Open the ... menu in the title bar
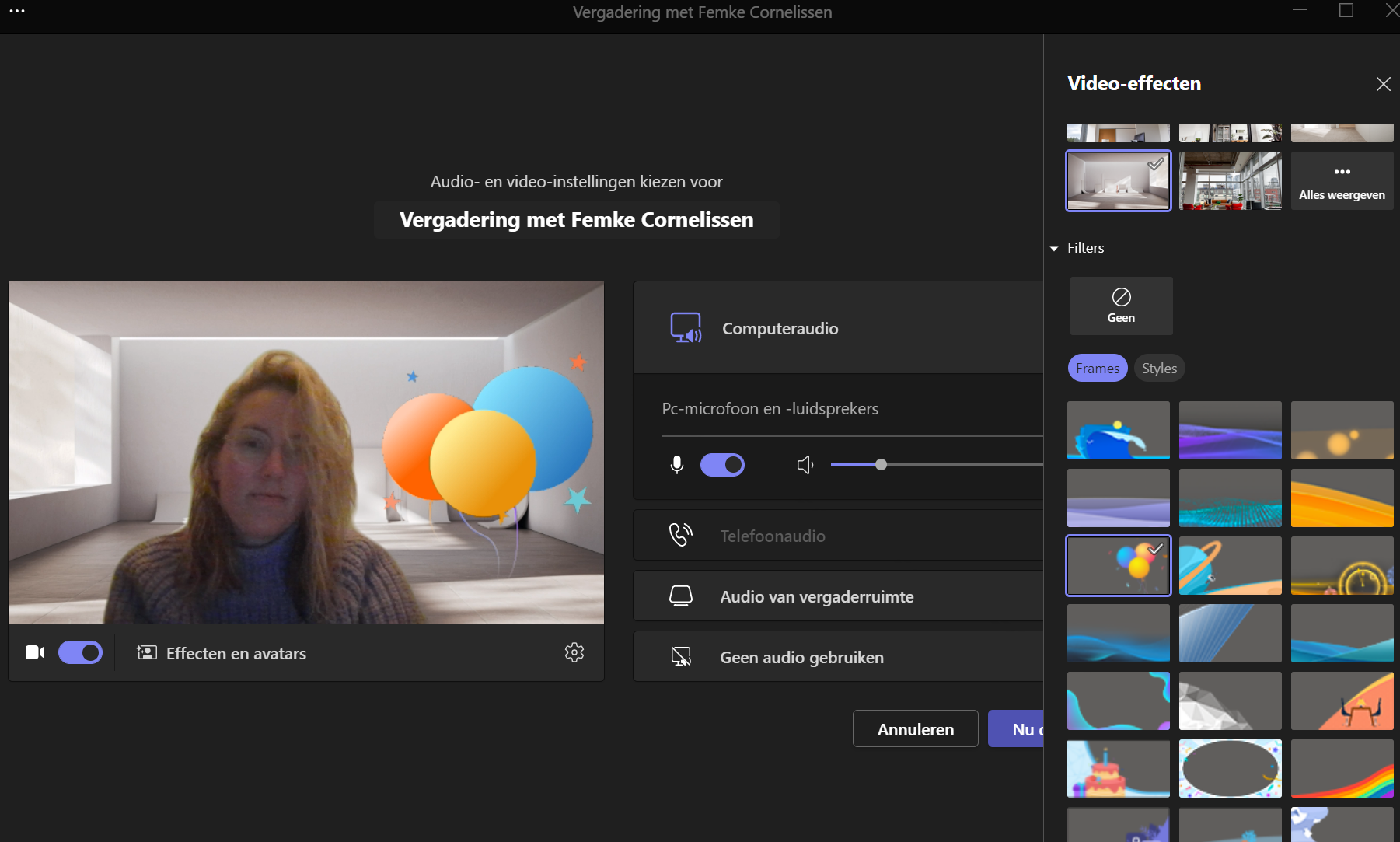The height and width of the screenshot is (842, 1400). pyautogui.click(x=18, y=12)
